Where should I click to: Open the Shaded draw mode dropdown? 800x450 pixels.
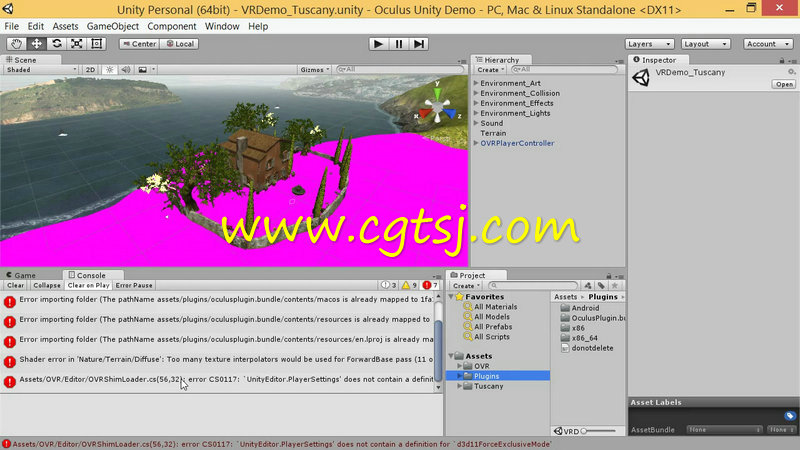[x=41, y=69]
